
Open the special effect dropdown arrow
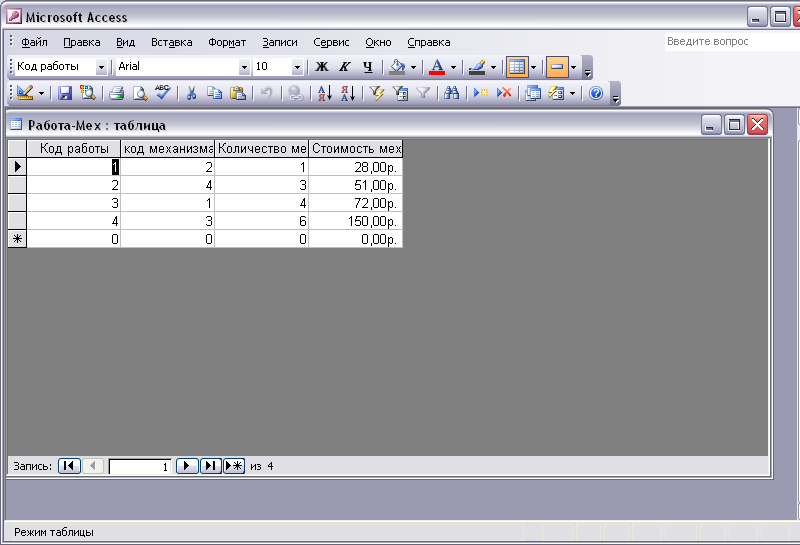pyautogui.click(x=573, y=67)
